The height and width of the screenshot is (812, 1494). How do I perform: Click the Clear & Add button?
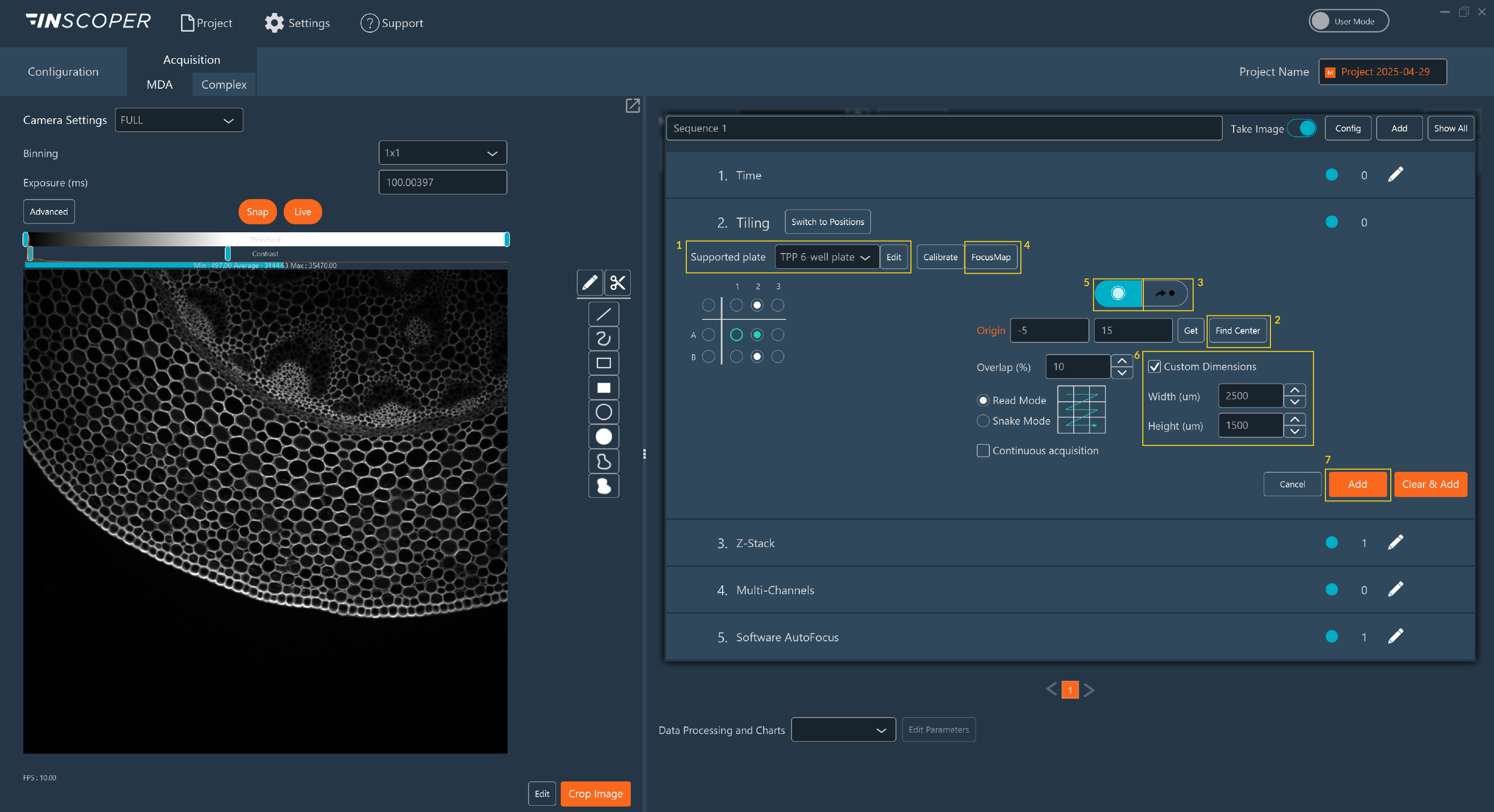(1430, 484)
